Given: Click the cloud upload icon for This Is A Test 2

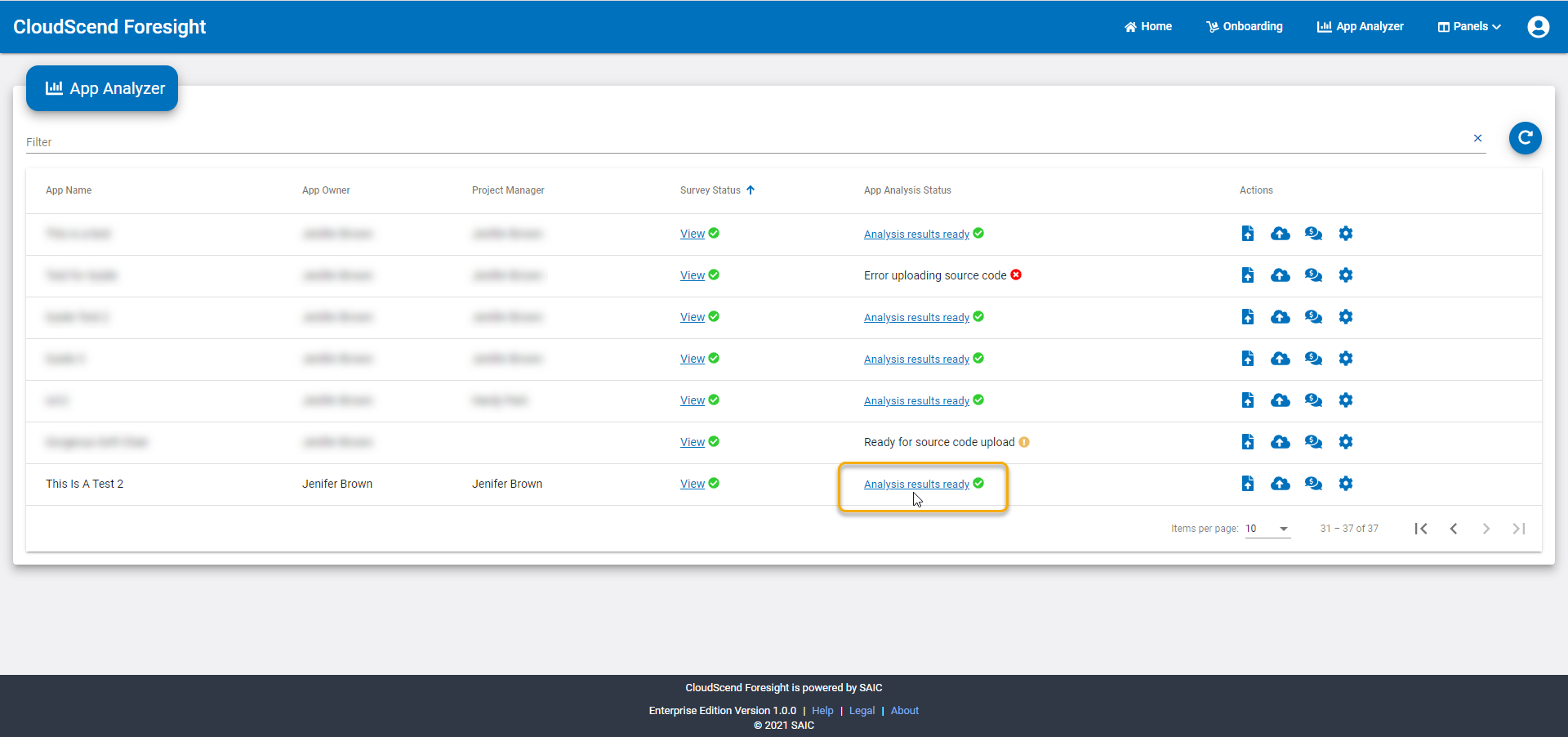Looking at the screenshot, I should (1281, 484).
